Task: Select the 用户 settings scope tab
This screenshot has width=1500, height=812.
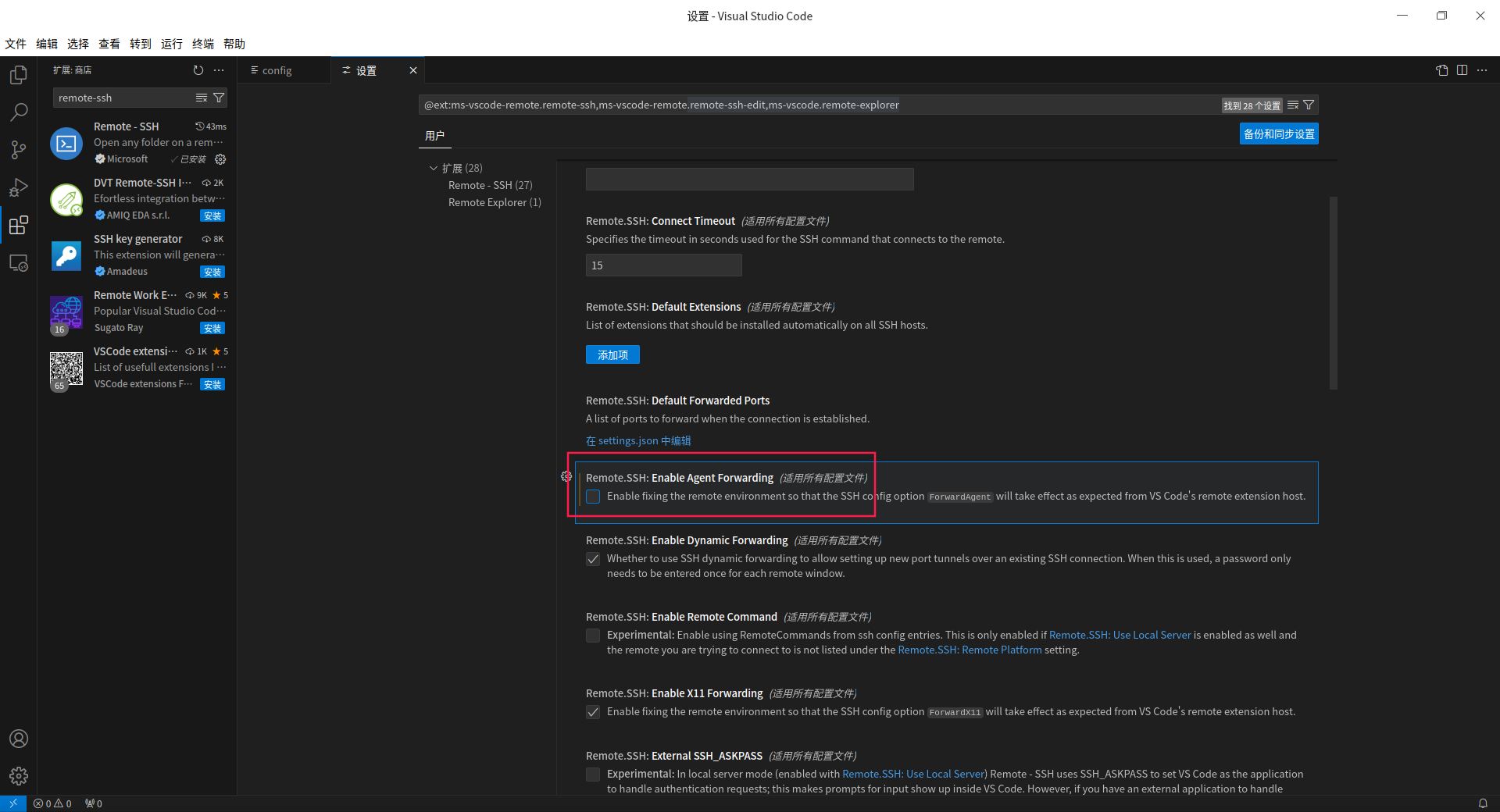Action: (x=434, y=135)
